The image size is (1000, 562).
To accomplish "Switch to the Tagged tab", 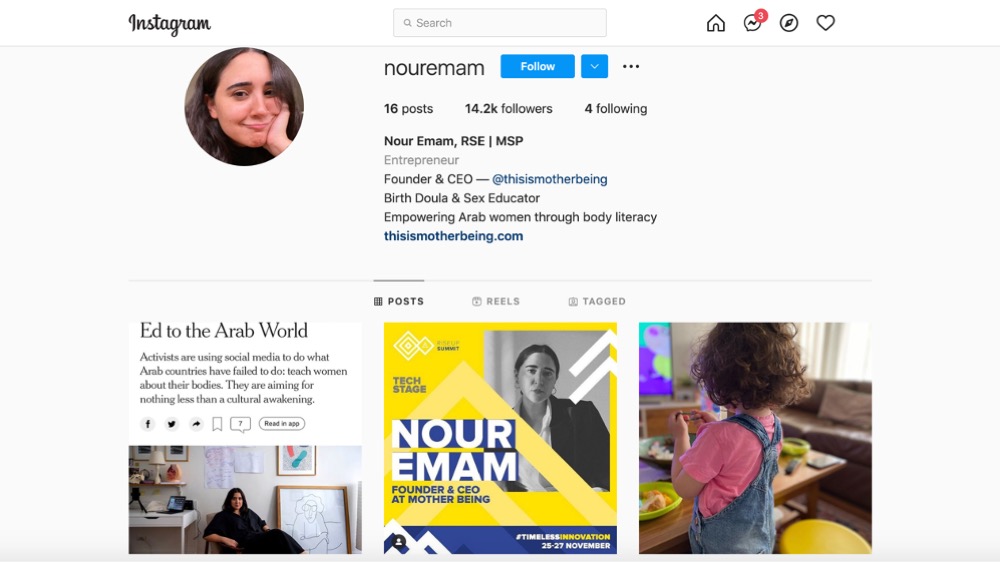I will pos(597,301).
